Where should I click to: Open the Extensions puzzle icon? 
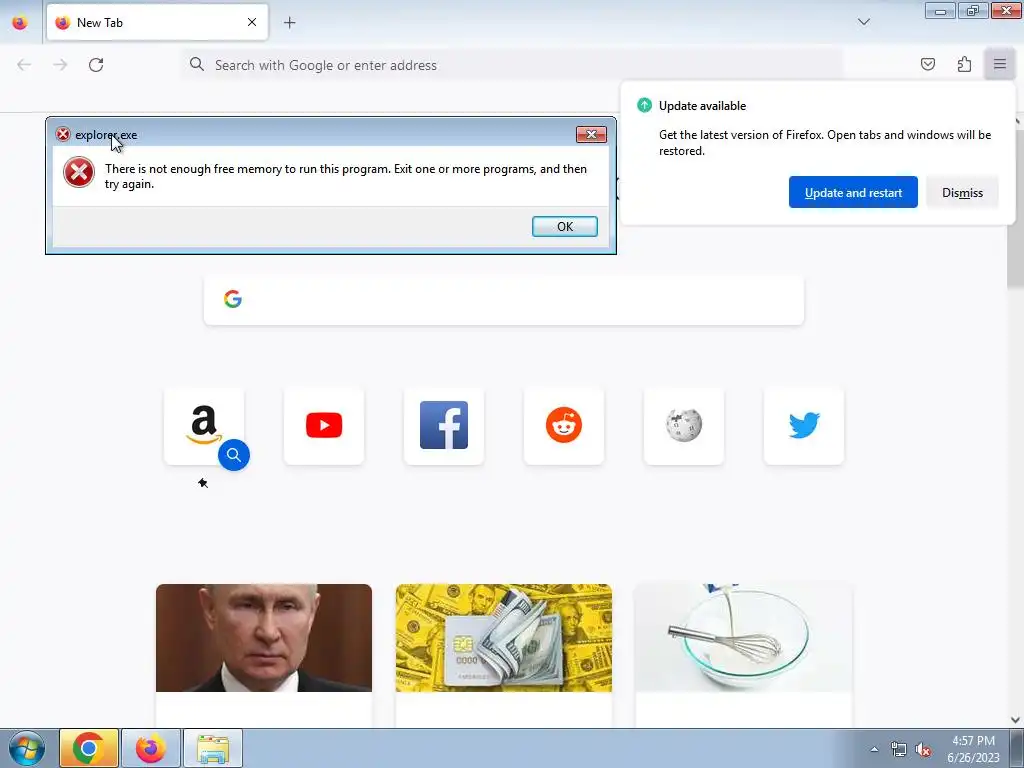pos(964,64)
